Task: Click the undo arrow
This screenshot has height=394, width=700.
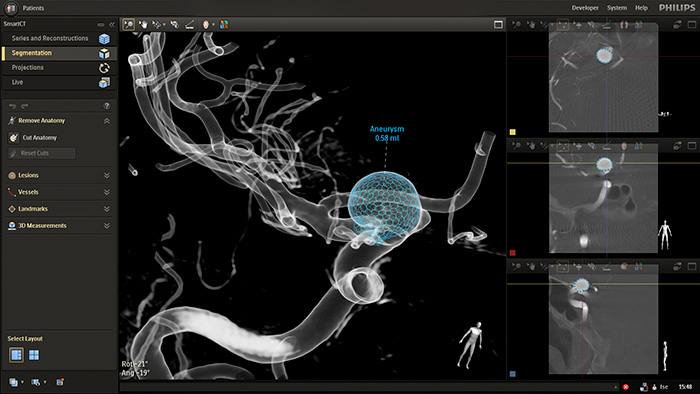Action: [12, 106]
